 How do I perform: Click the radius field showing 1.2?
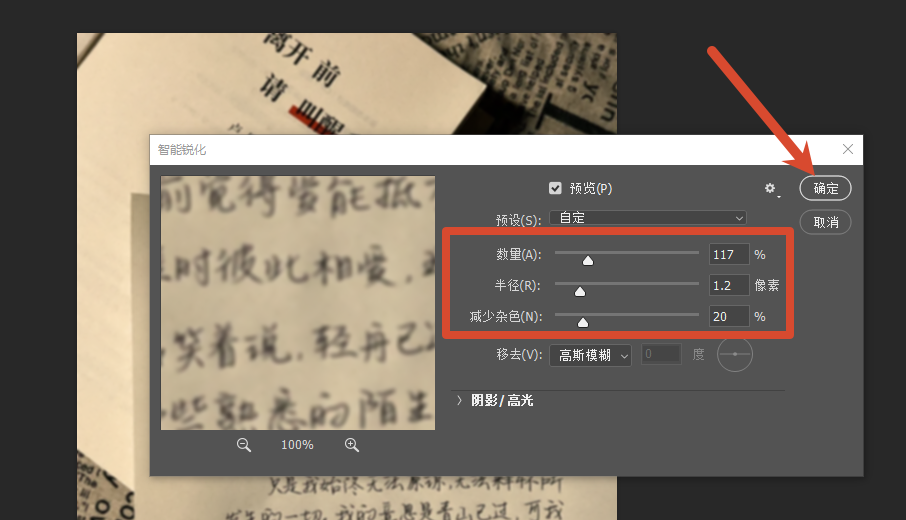click(729, 285)
